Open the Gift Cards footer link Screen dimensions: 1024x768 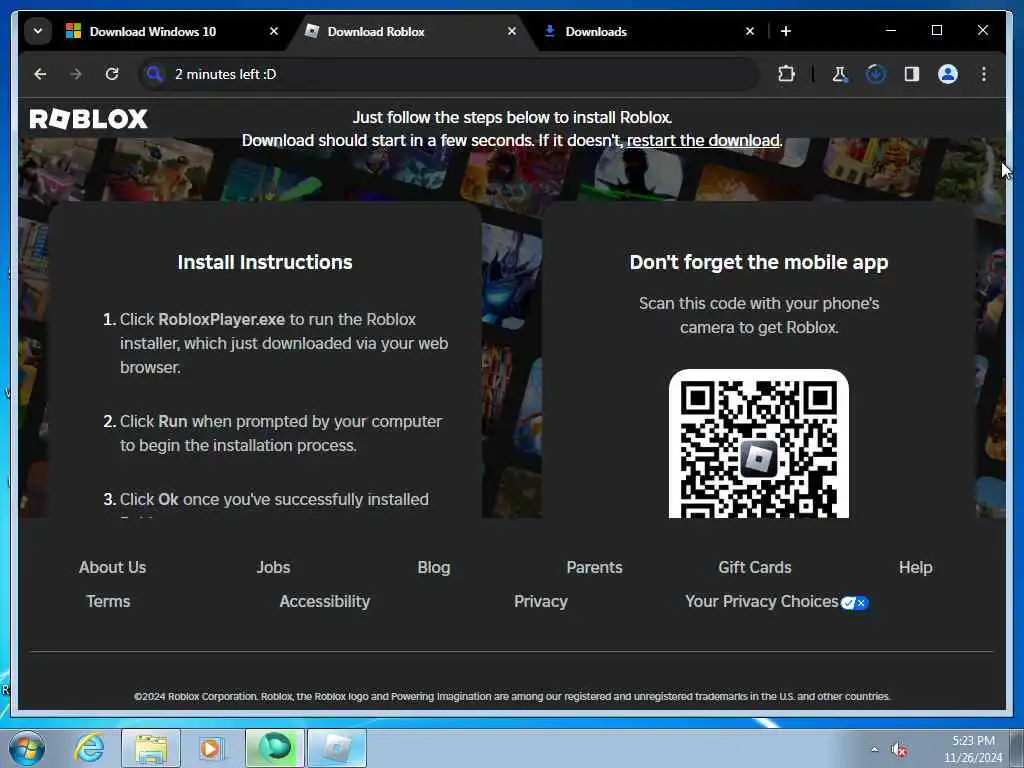pyautogui.click(x=755, y=568)
